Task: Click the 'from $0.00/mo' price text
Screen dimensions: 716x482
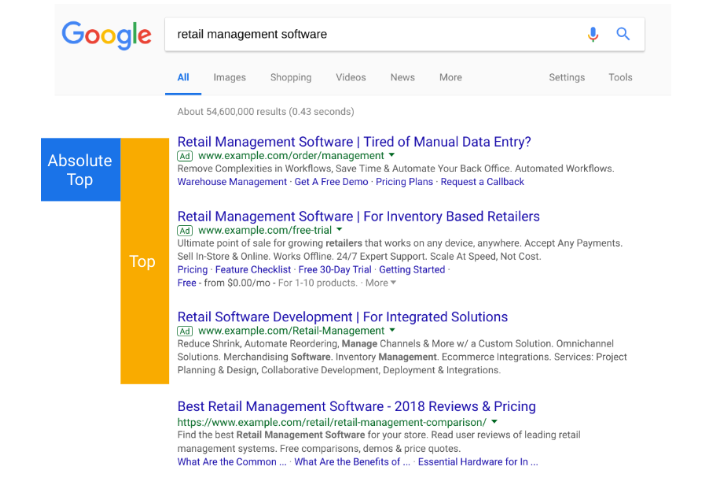Action: point(237,283)
